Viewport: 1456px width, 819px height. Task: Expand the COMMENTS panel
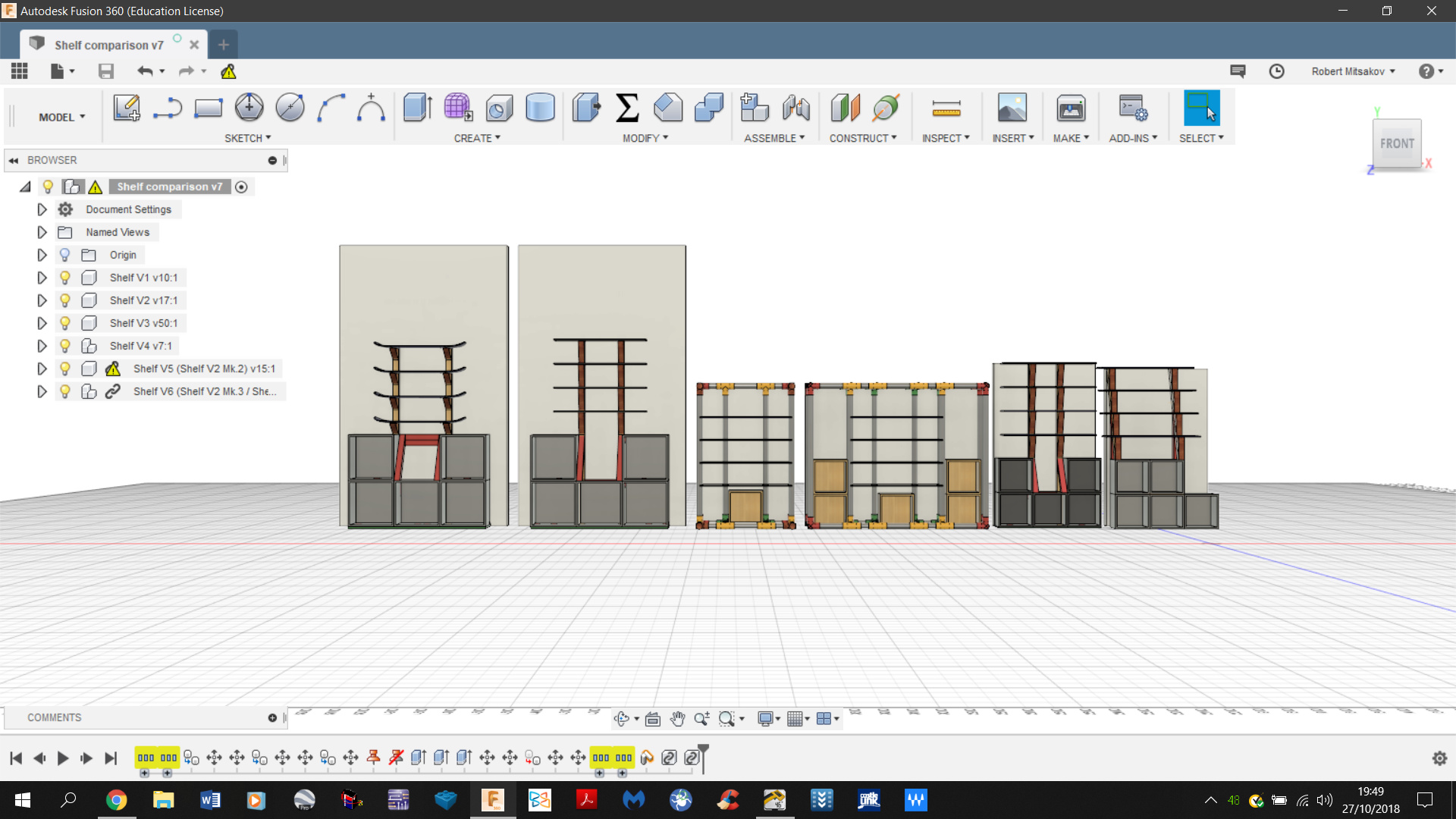[272, 718]
